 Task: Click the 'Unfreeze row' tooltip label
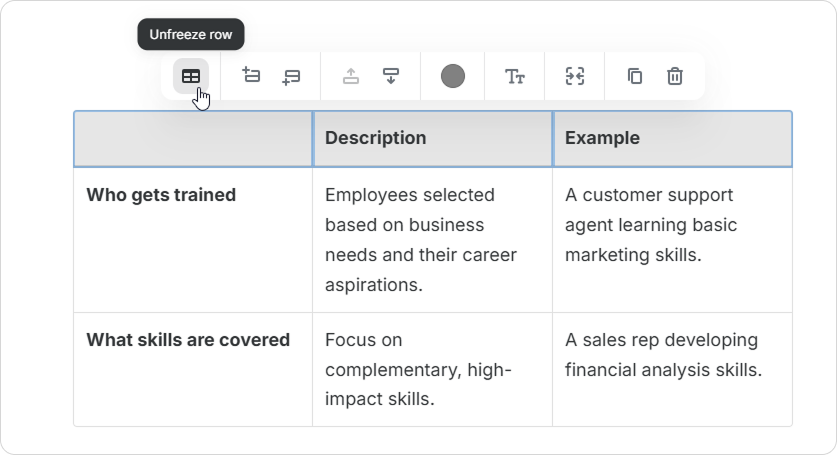pyautogui.click(x=191, y=34)
